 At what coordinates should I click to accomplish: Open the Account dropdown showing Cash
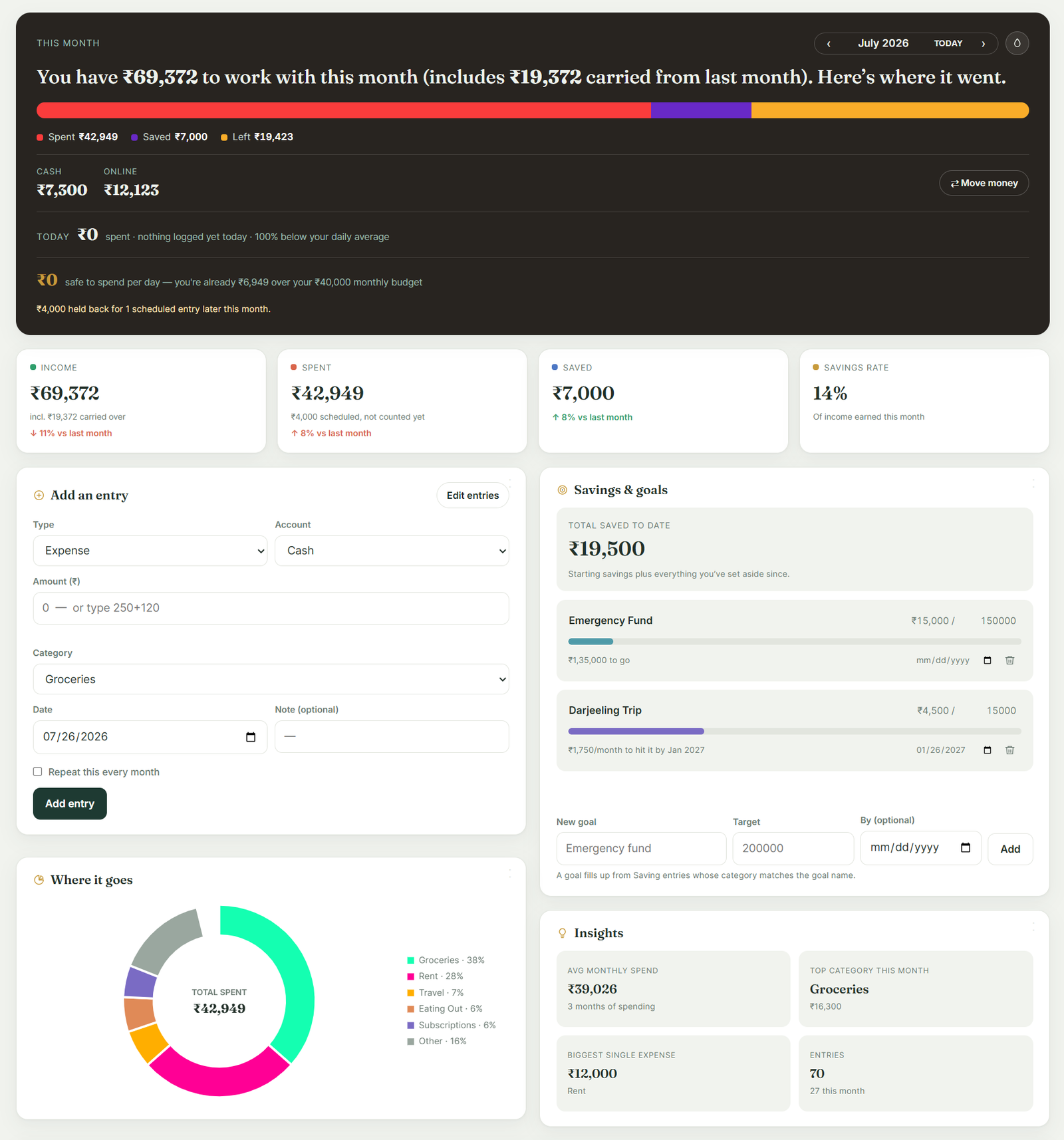point(392,551)
